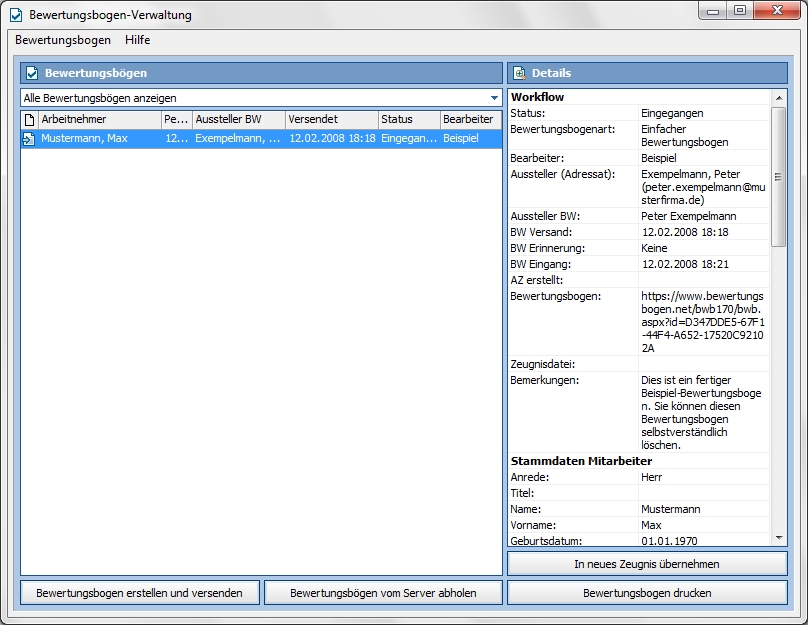
Task: Sort by the 'Pe...' column header
Action: [177, 120]
